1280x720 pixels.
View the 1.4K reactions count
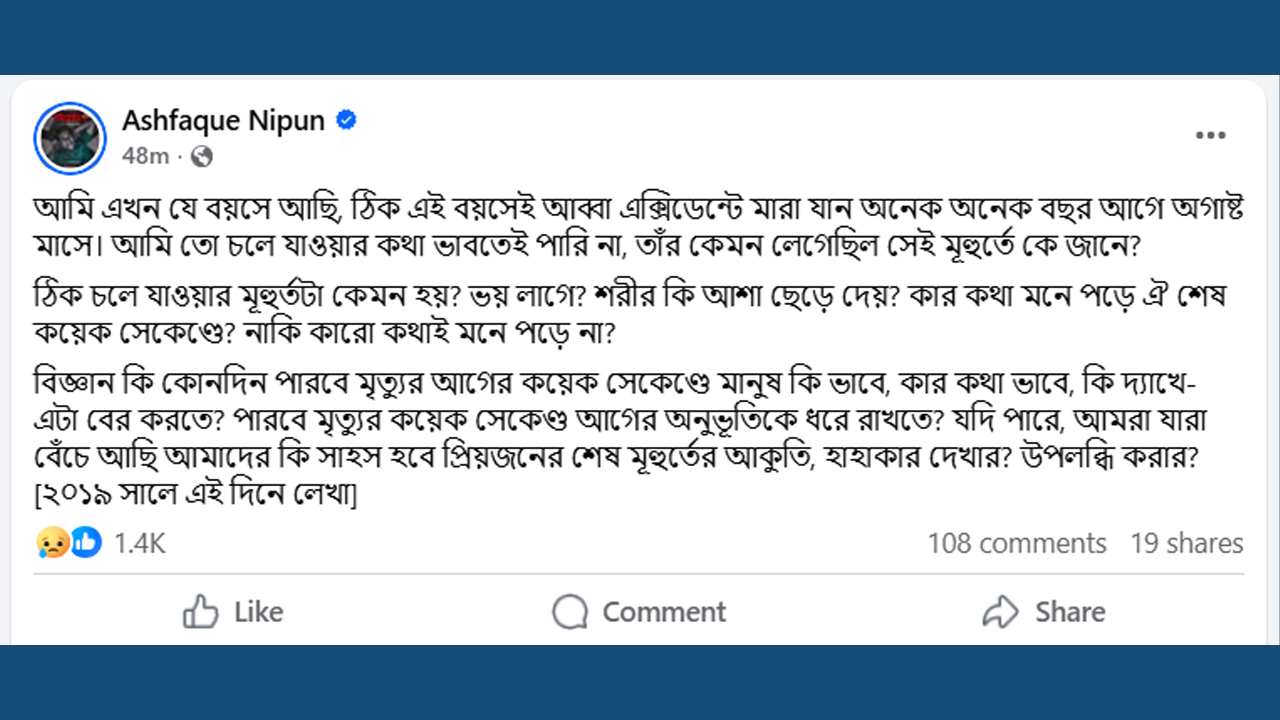pos(139,544)
